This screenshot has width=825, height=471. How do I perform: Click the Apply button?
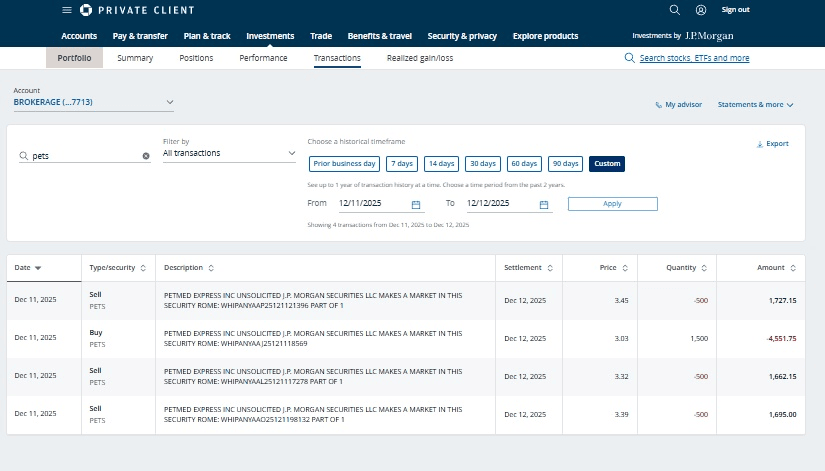[x=612, y=204]
